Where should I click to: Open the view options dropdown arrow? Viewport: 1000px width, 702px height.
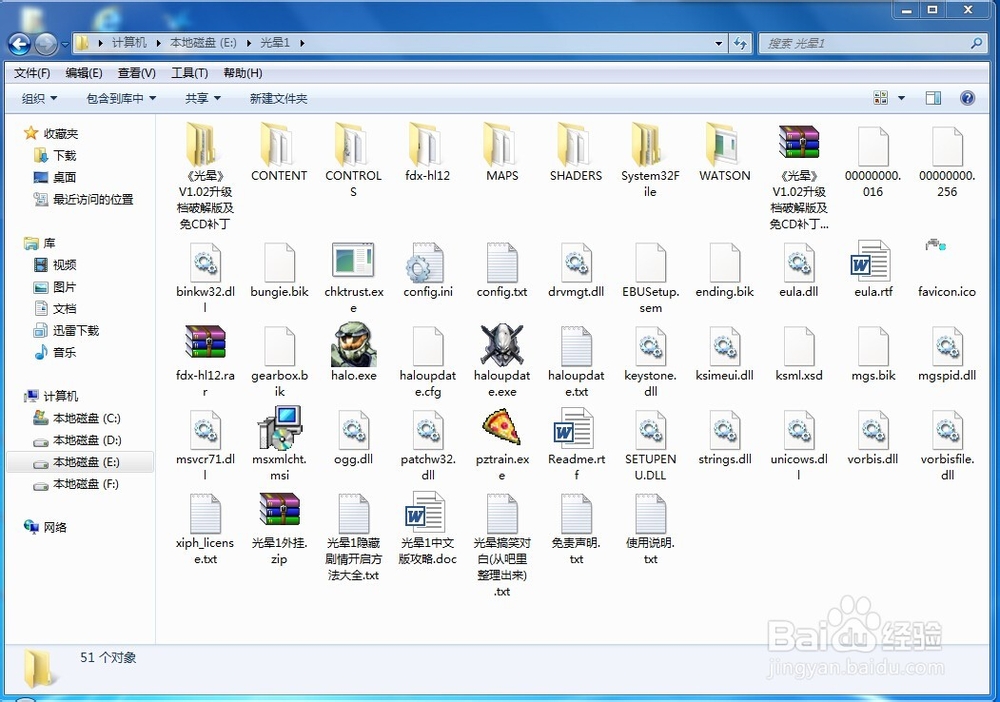(901, 98)
